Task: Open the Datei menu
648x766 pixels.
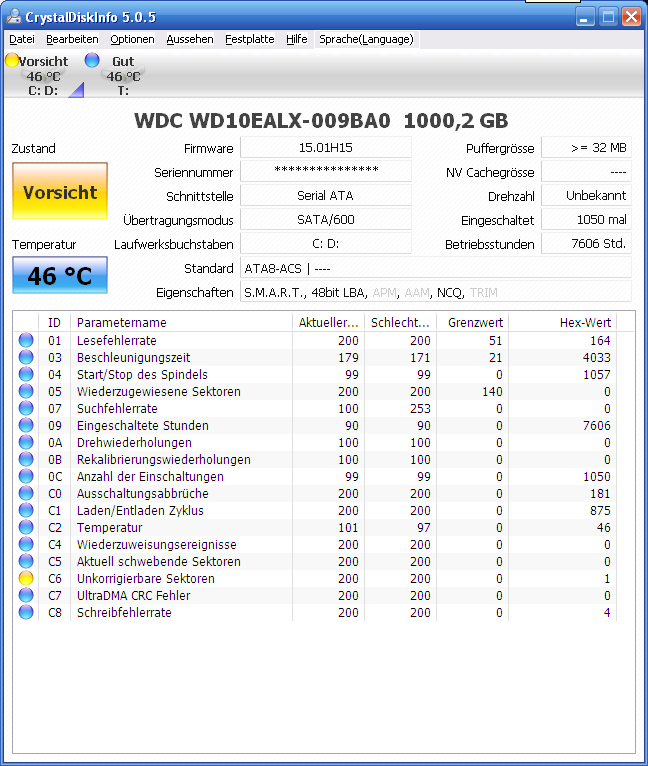Action: [22, 39]
